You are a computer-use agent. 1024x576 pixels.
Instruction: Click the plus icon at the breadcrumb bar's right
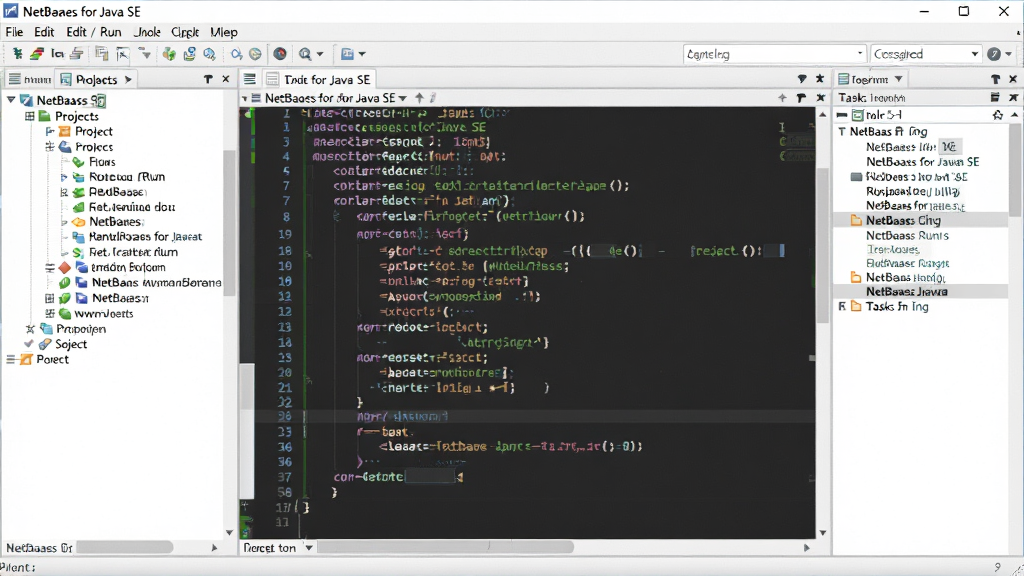coord(782,98)
